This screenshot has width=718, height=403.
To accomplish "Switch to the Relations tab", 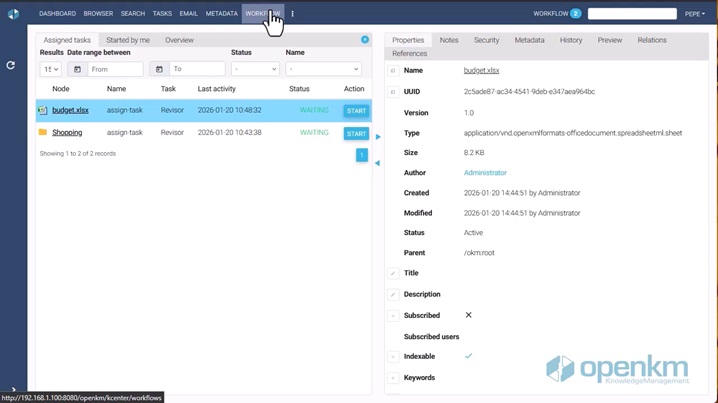I will (652, 40).
